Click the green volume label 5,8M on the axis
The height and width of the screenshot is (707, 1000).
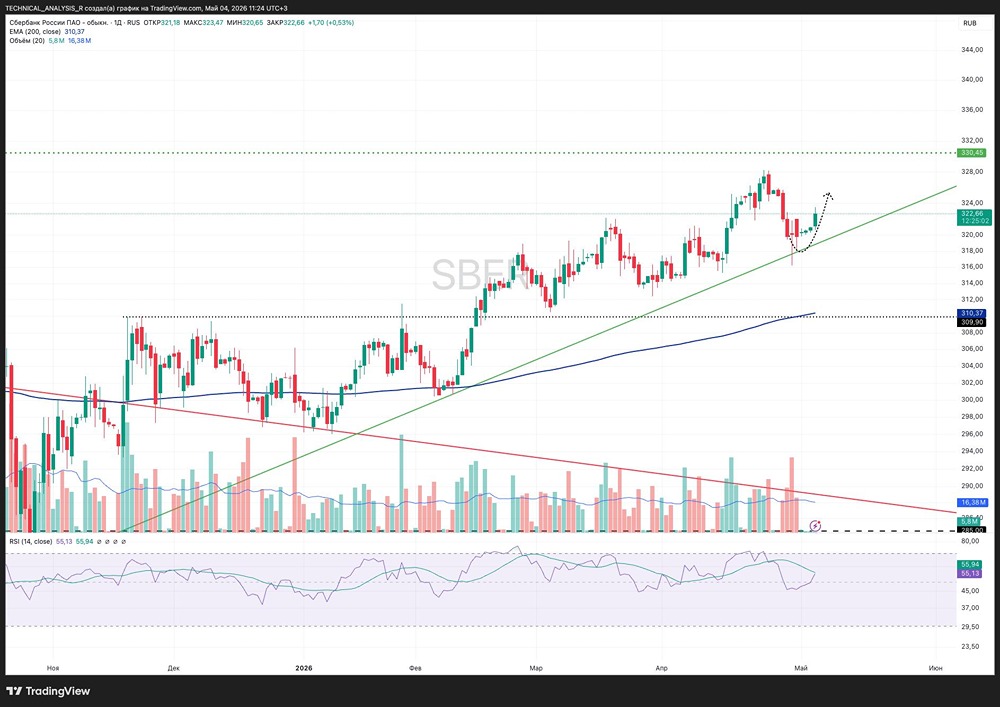(x=969, y=521)
